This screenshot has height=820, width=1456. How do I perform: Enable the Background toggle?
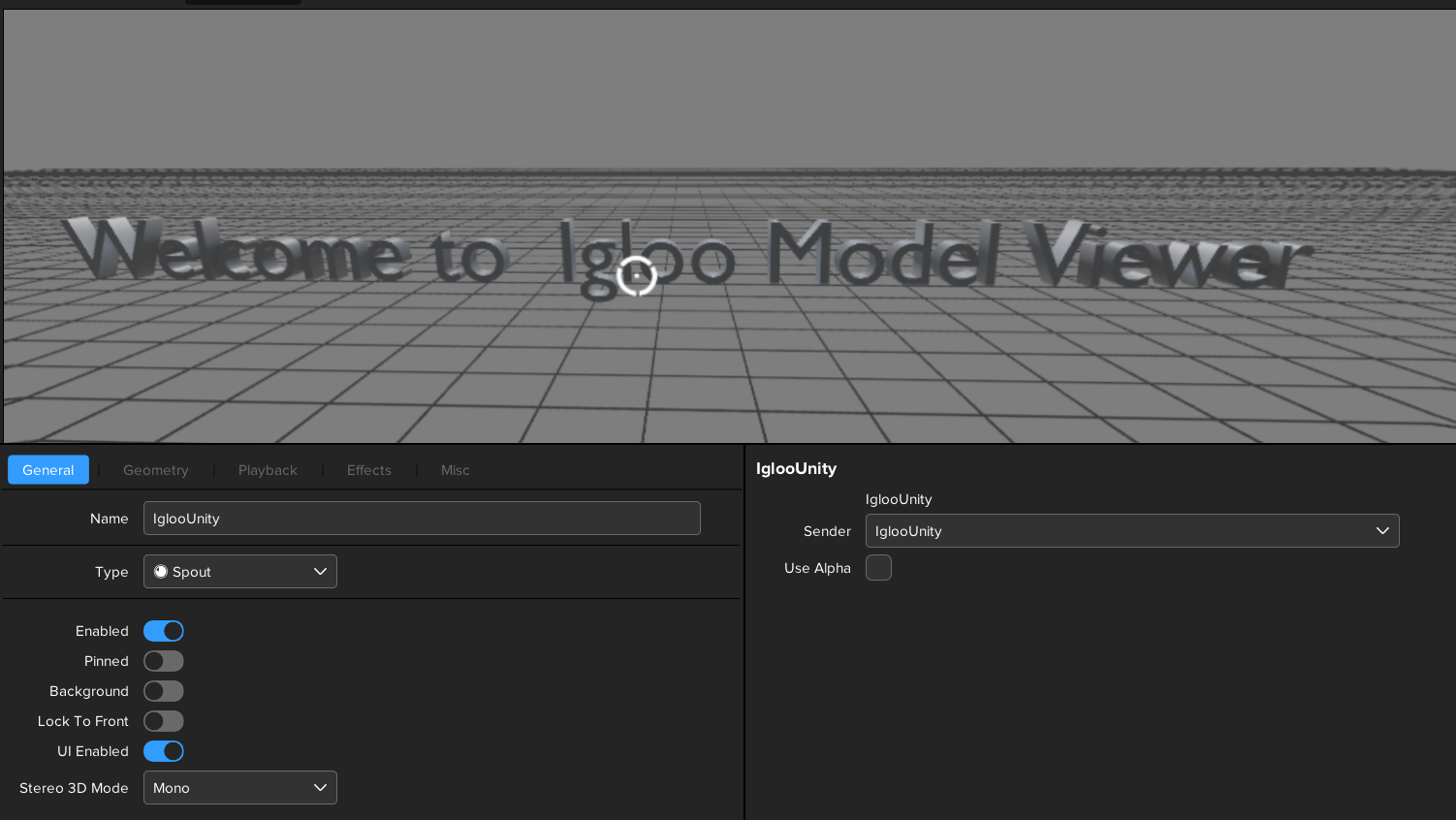coord(164,691)
